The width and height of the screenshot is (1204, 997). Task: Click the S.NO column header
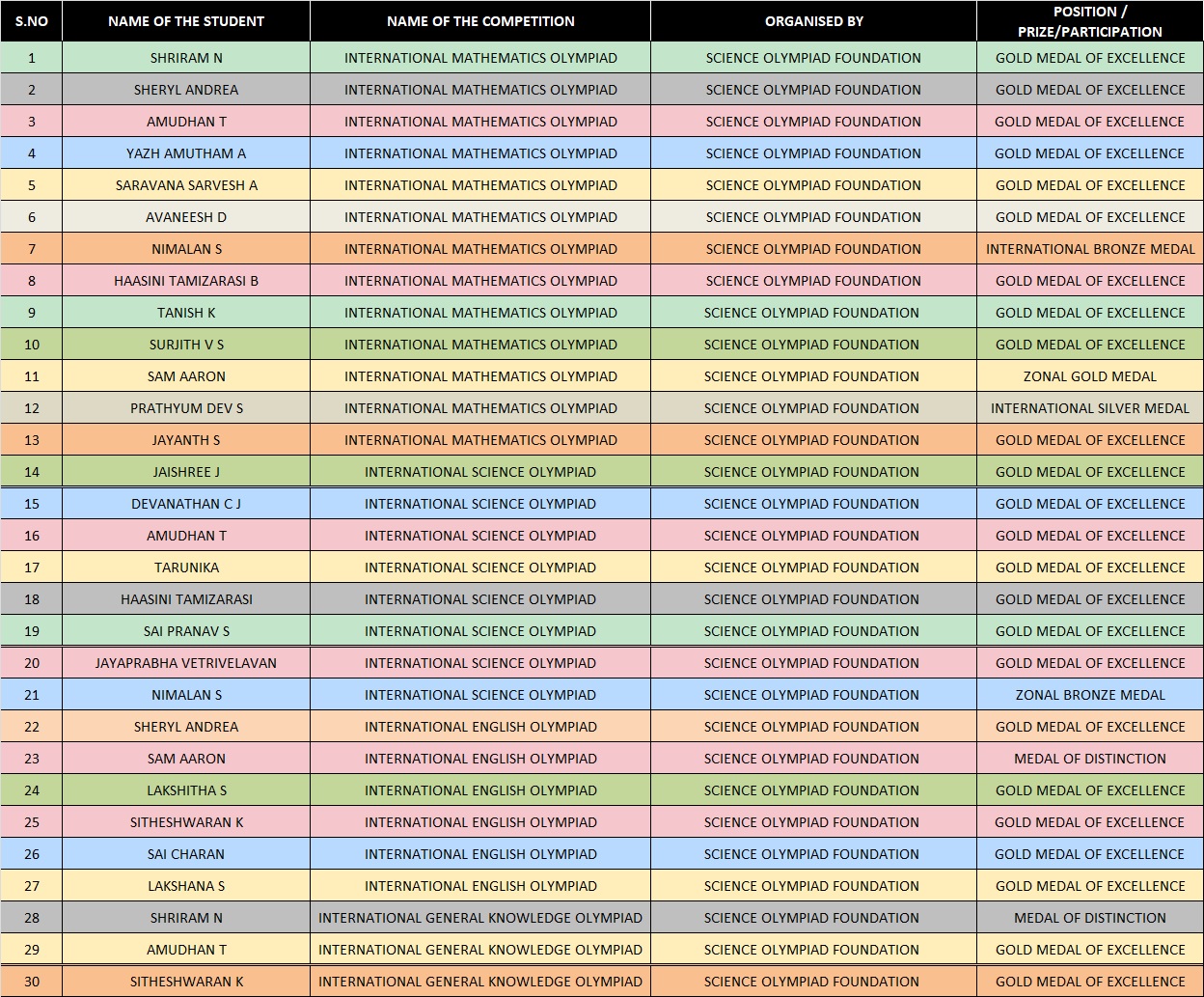(x=31, y=21)
